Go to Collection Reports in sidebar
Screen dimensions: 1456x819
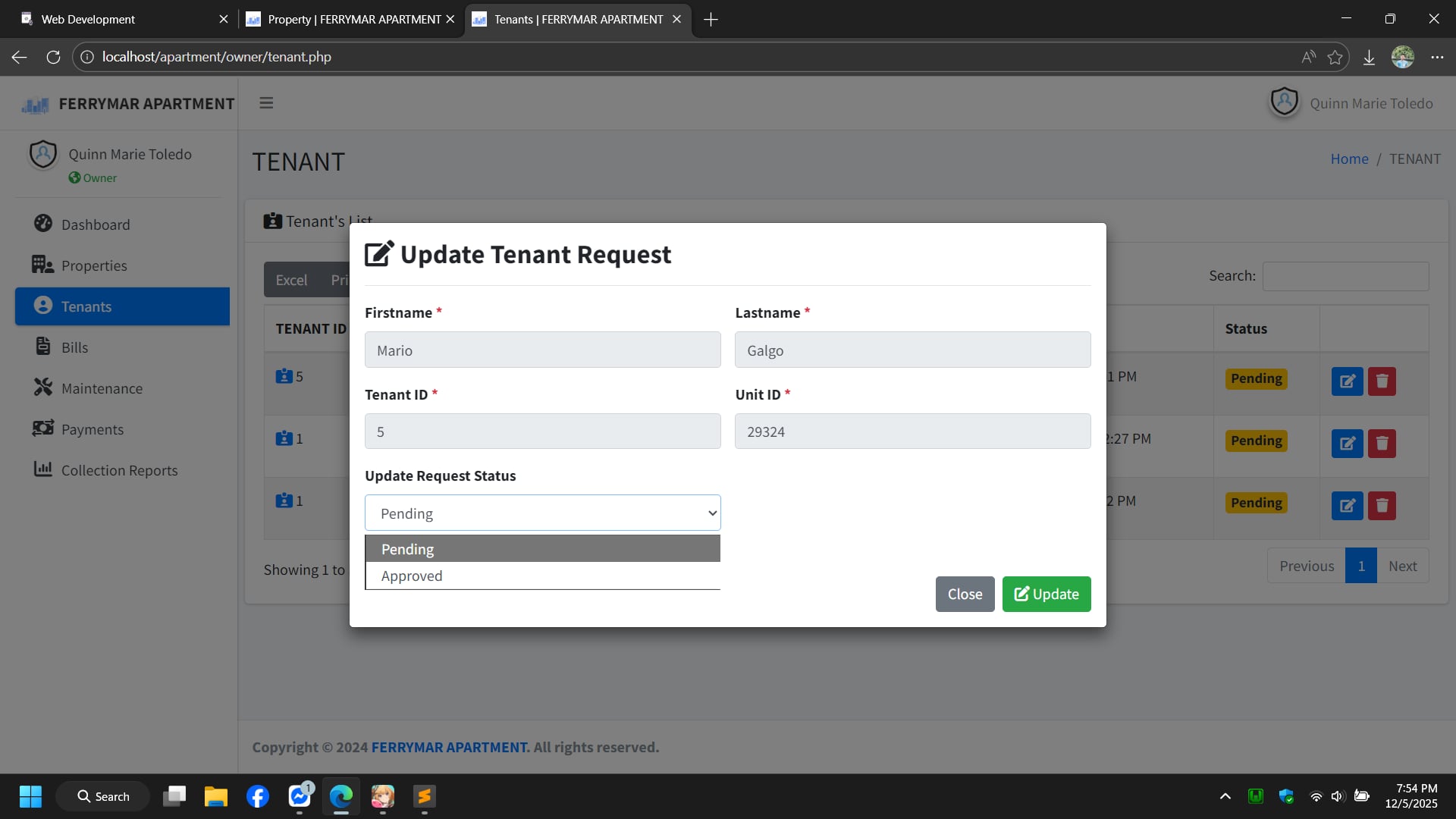119,470
